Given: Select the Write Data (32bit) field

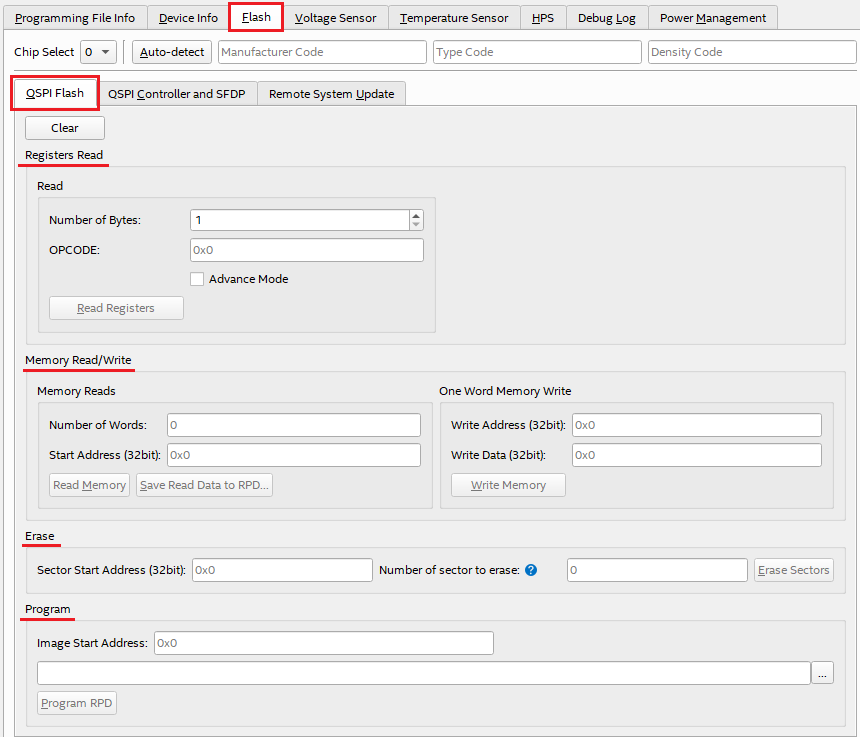Looking at the screenshot, I should coord(696,455).
